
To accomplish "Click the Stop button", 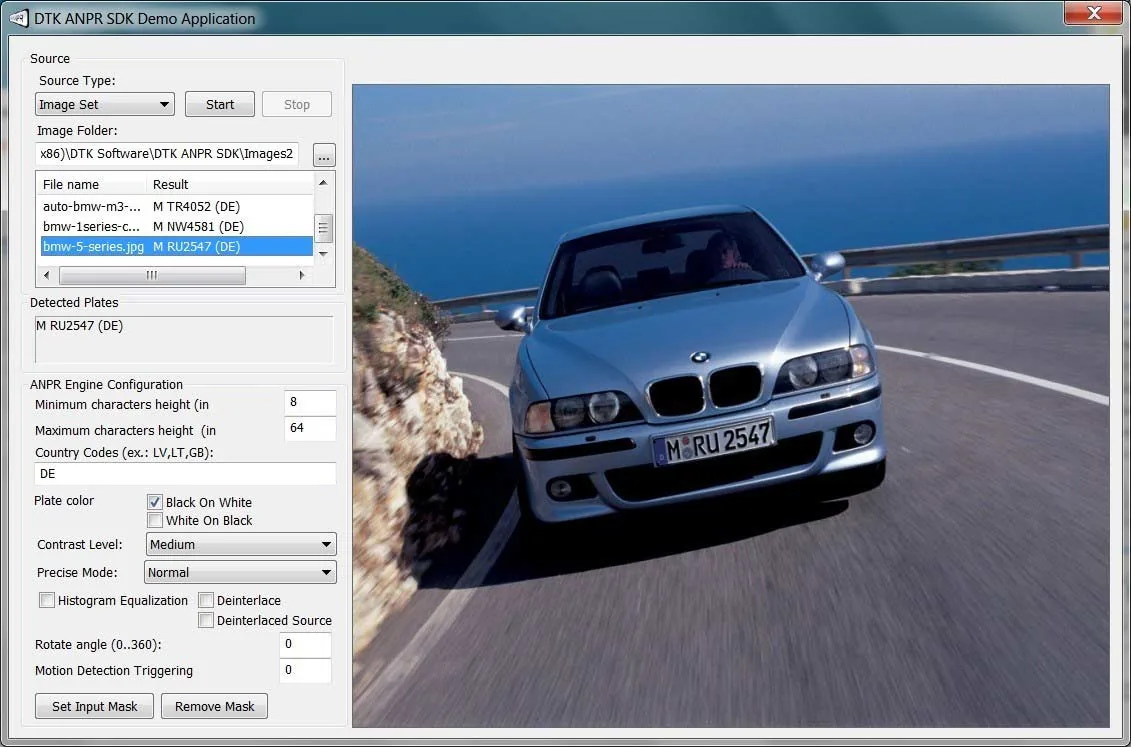I will coord(296,105).
